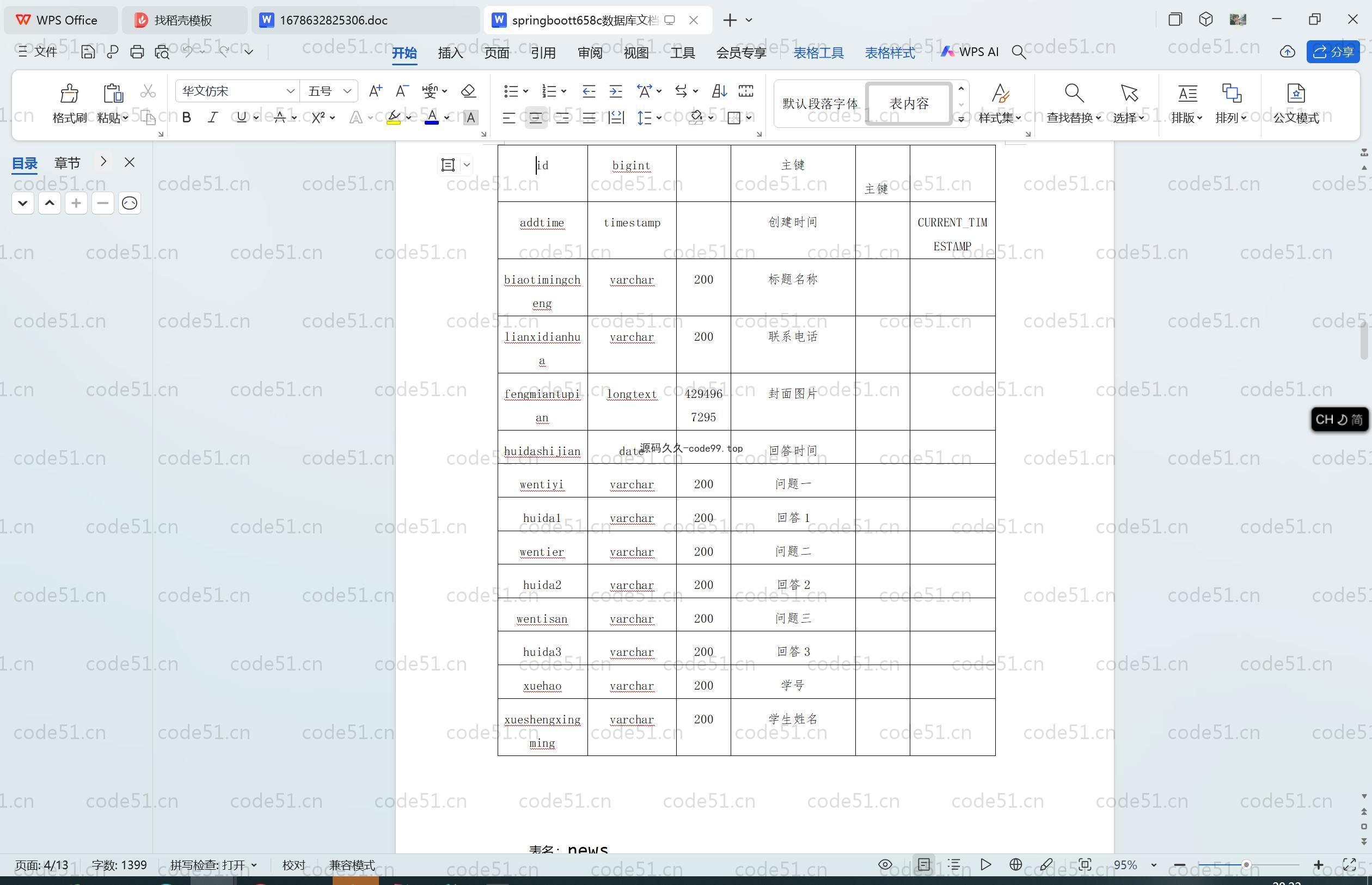1372x885 pixels.
Task: Click the Increase Indent icon
Action: pyautogui.click(x=616, y=91)
